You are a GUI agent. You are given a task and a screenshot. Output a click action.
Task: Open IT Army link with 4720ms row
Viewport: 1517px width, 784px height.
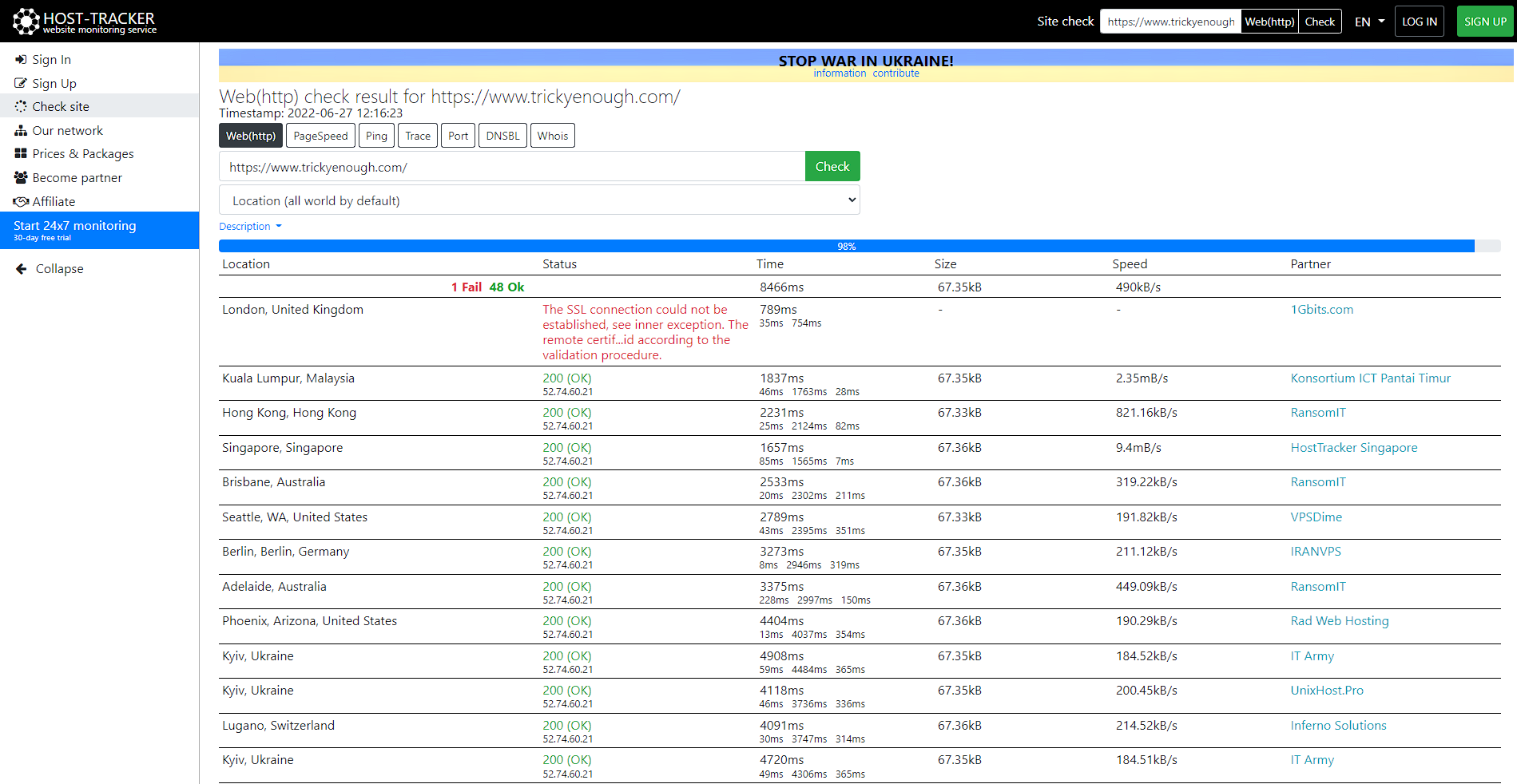1312,760
